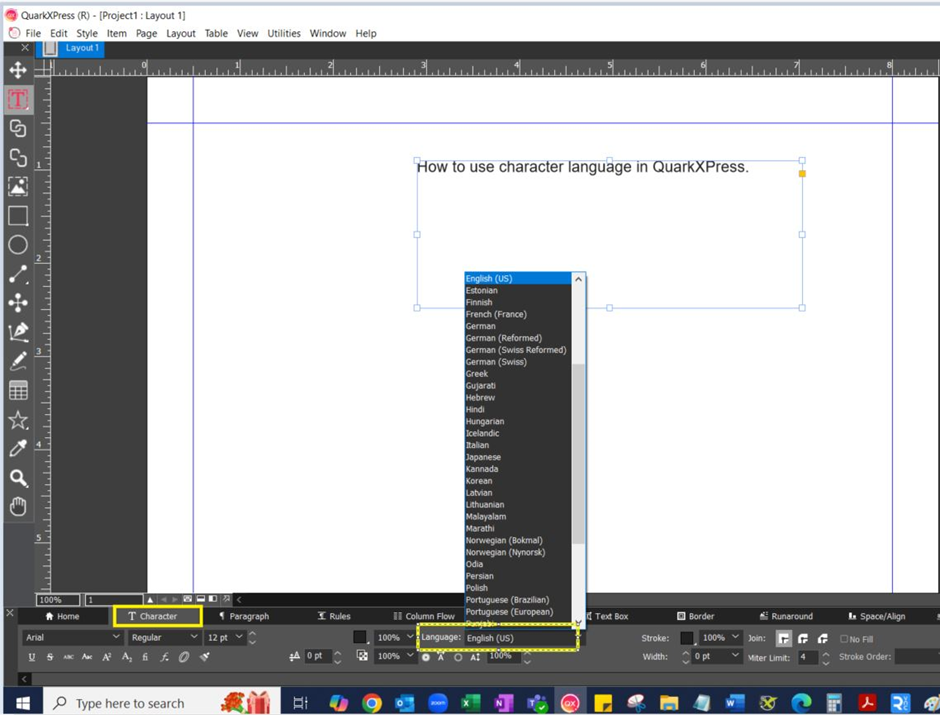Enable the No Fill checkbox
This screenshot has height=715, width=940.
pyautogui.click(x=845, y=638)
